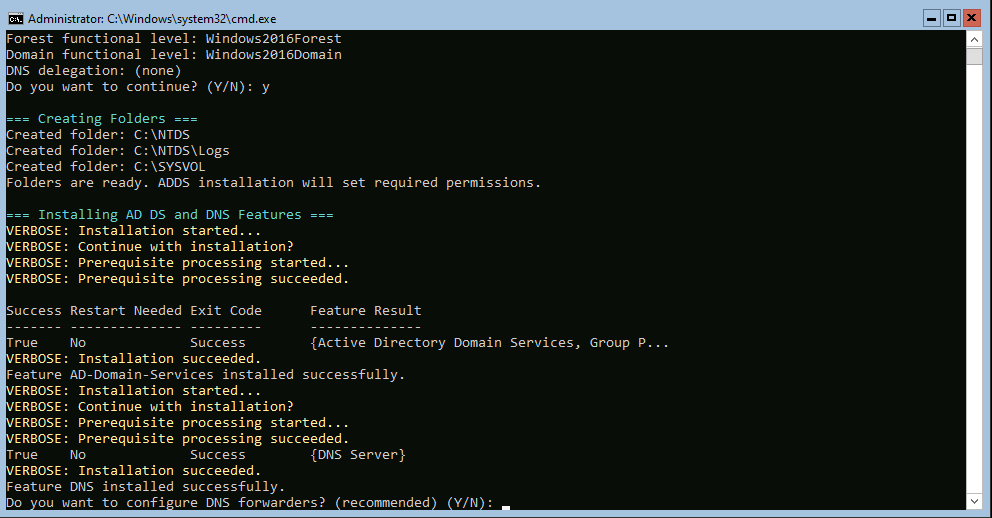Minimize the Administrator cmd.exe window
Viewport: 992px width, 518px height.
[930, 17]
